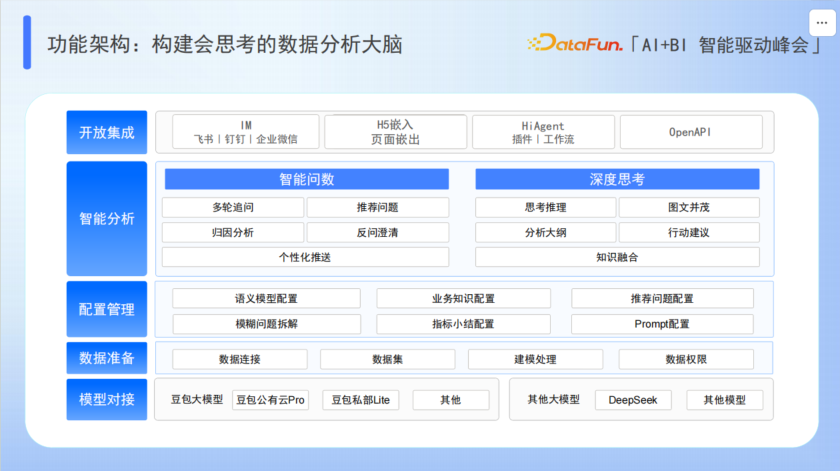Screen dimensions: 840x471
Task: Click the 反问澄清 cell
Action: click(378, 233)
